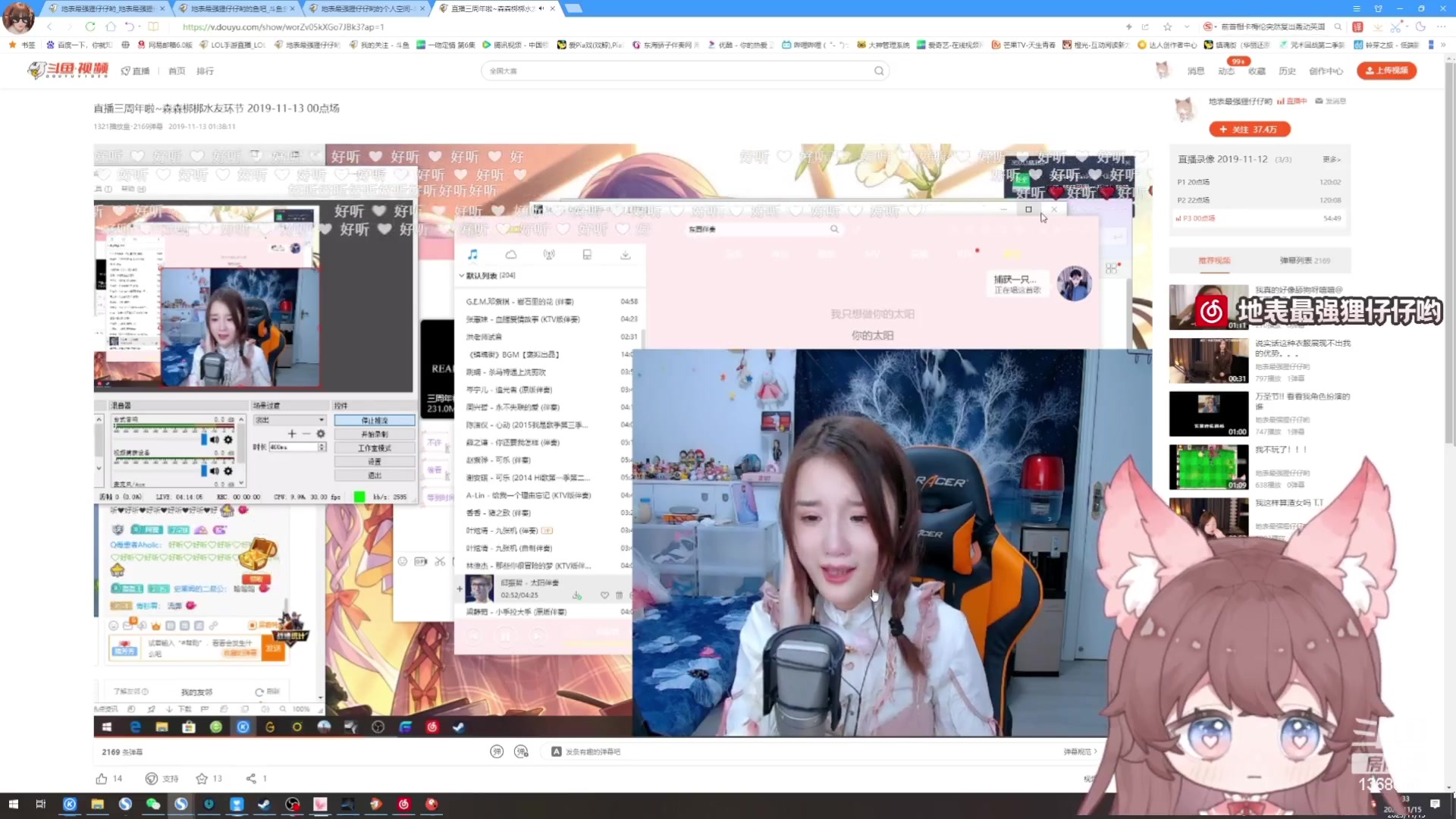Switch to the third browser tab 个人空间

point(368,8)
